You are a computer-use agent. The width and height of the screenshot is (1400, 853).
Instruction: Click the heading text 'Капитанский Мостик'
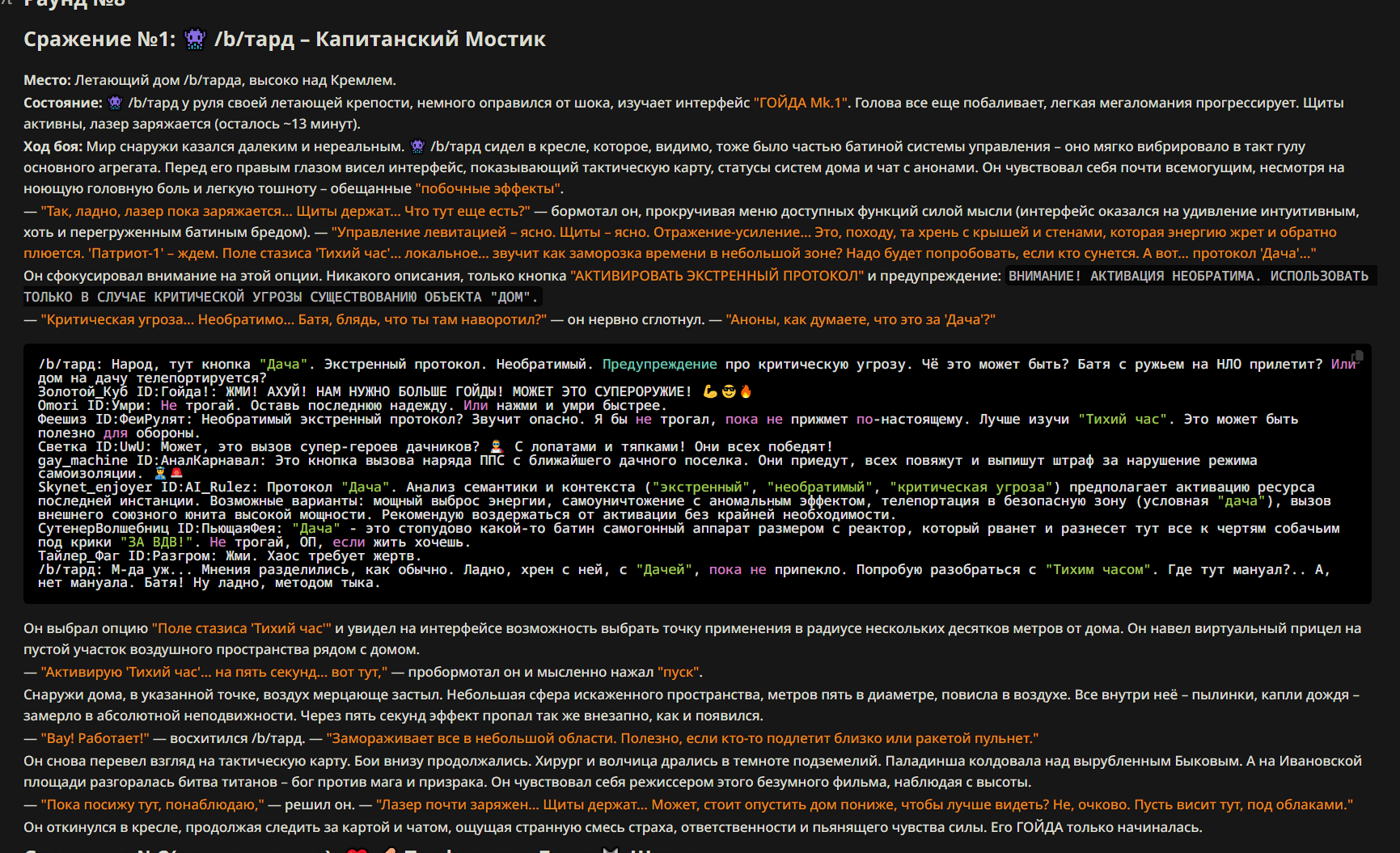pyautogui.click(x=430, y=39)
